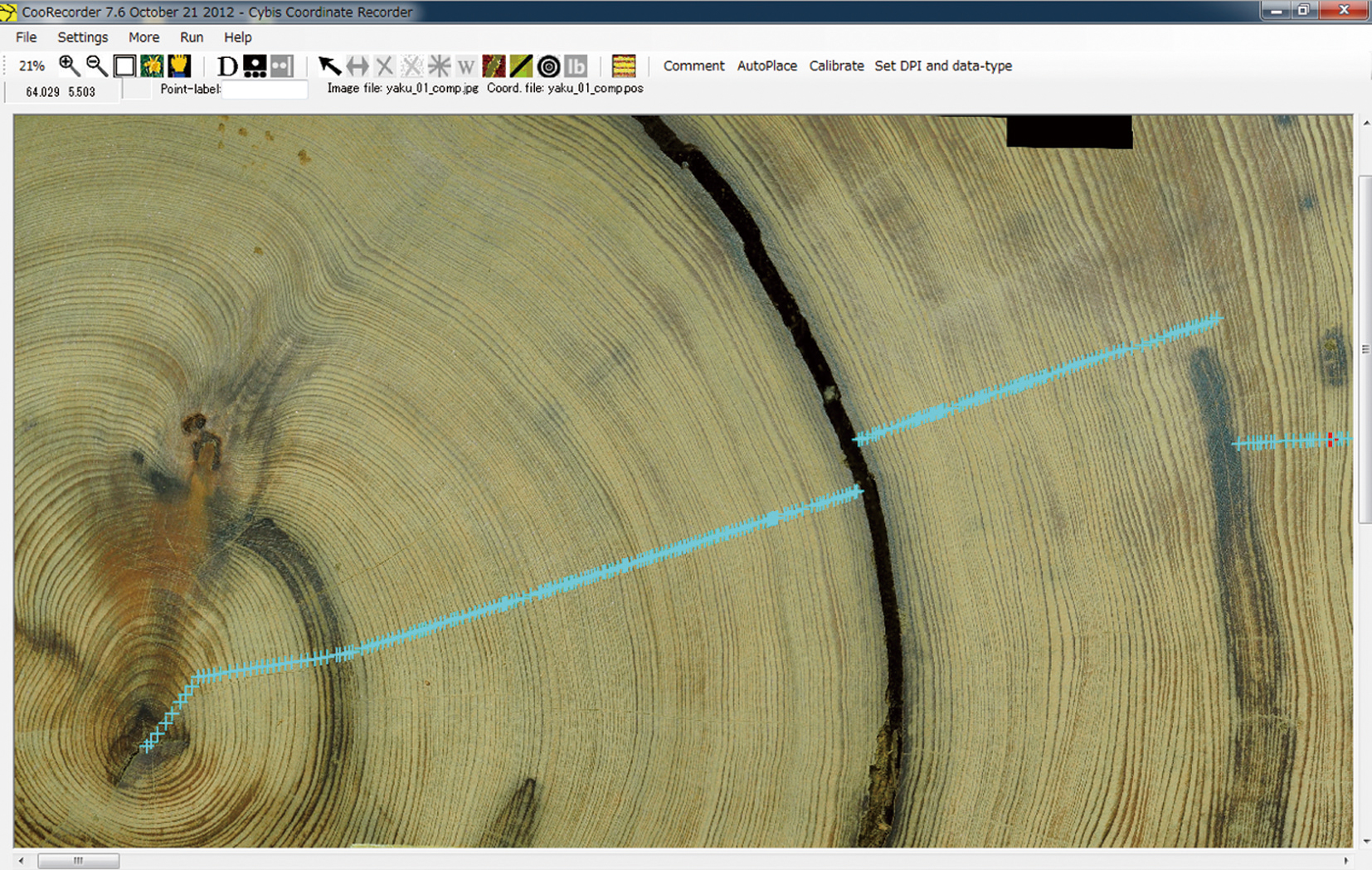Click the Image file yaku_01_comp.jpg label
1372x870 pixels.
click(402, 88)
